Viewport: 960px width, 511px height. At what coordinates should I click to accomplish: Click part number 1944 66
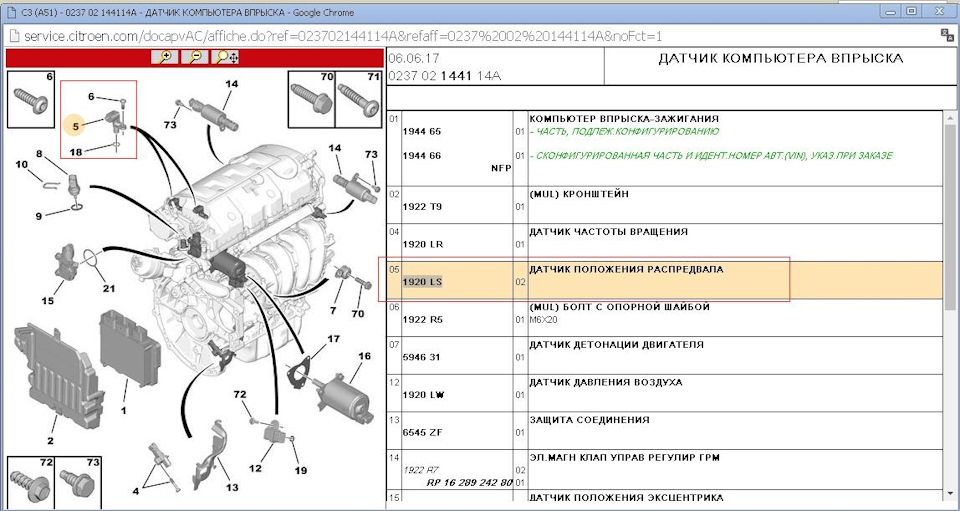pyautogui.click(x=421, y=156)
